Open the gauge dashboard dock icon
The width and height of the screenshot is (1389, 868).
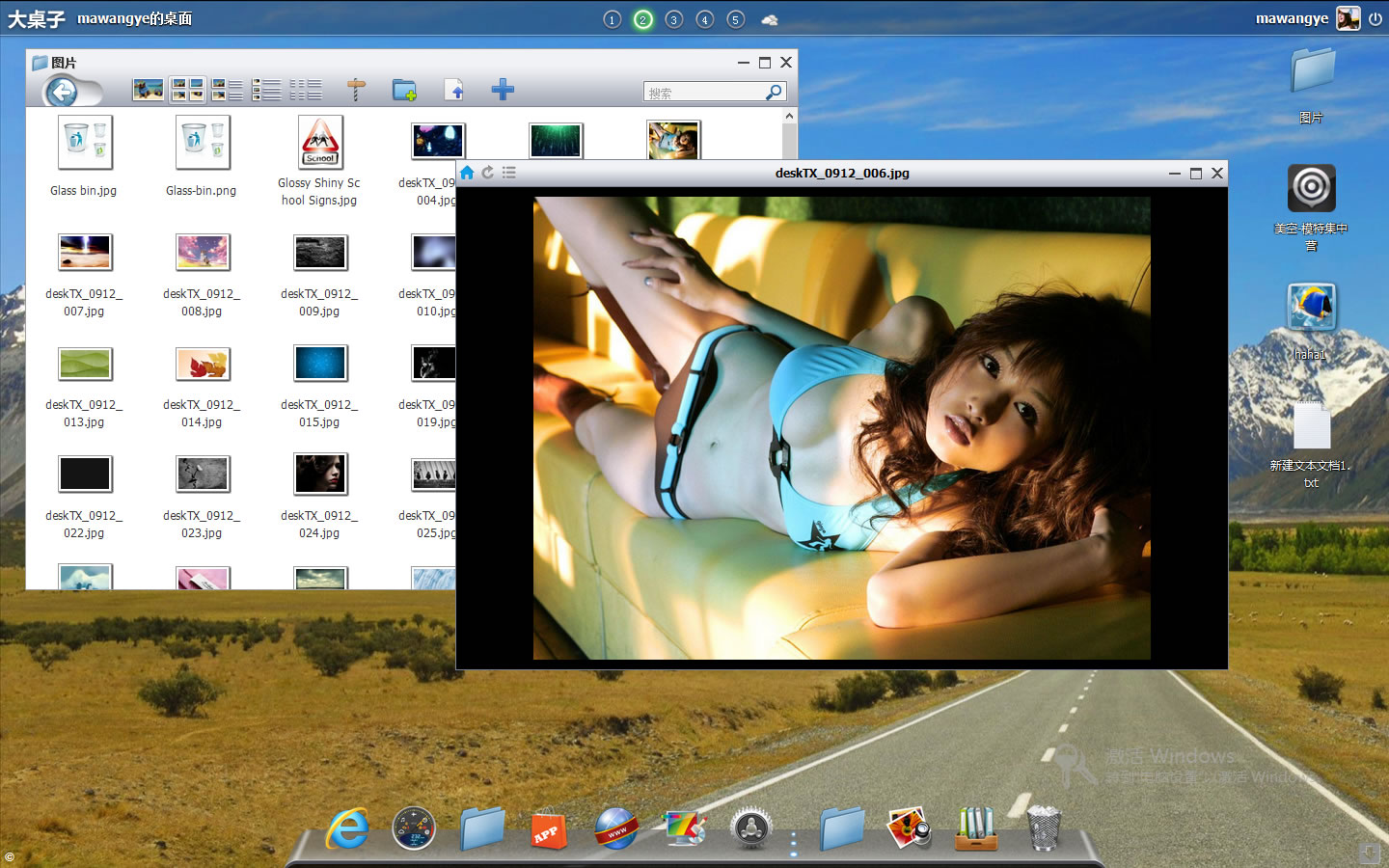coord(415,827)
